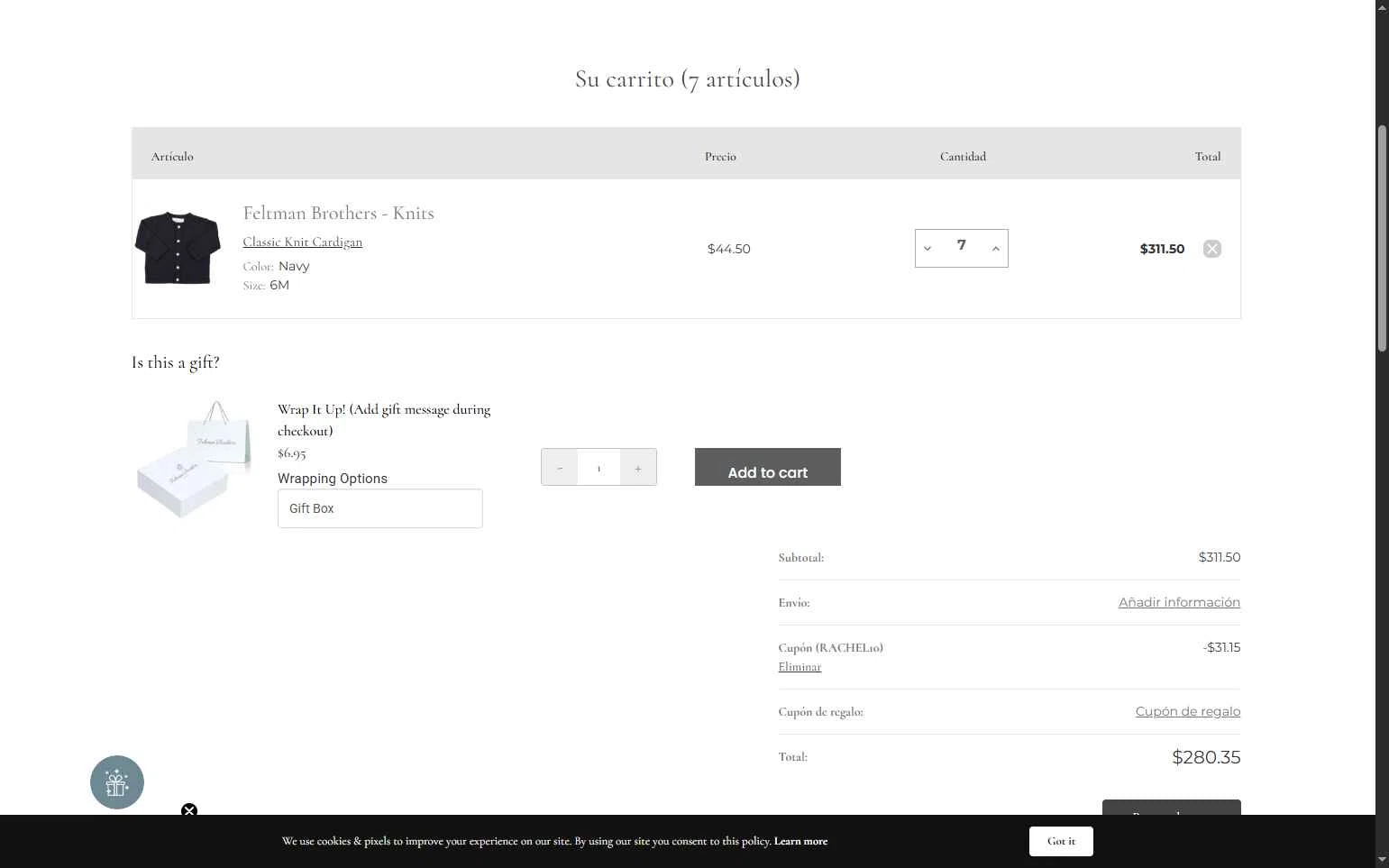Open the Wrapping Options Gift Box dropdown
Screen dimensions: 1389x868
pyautogui.click(x=380, y=508)
